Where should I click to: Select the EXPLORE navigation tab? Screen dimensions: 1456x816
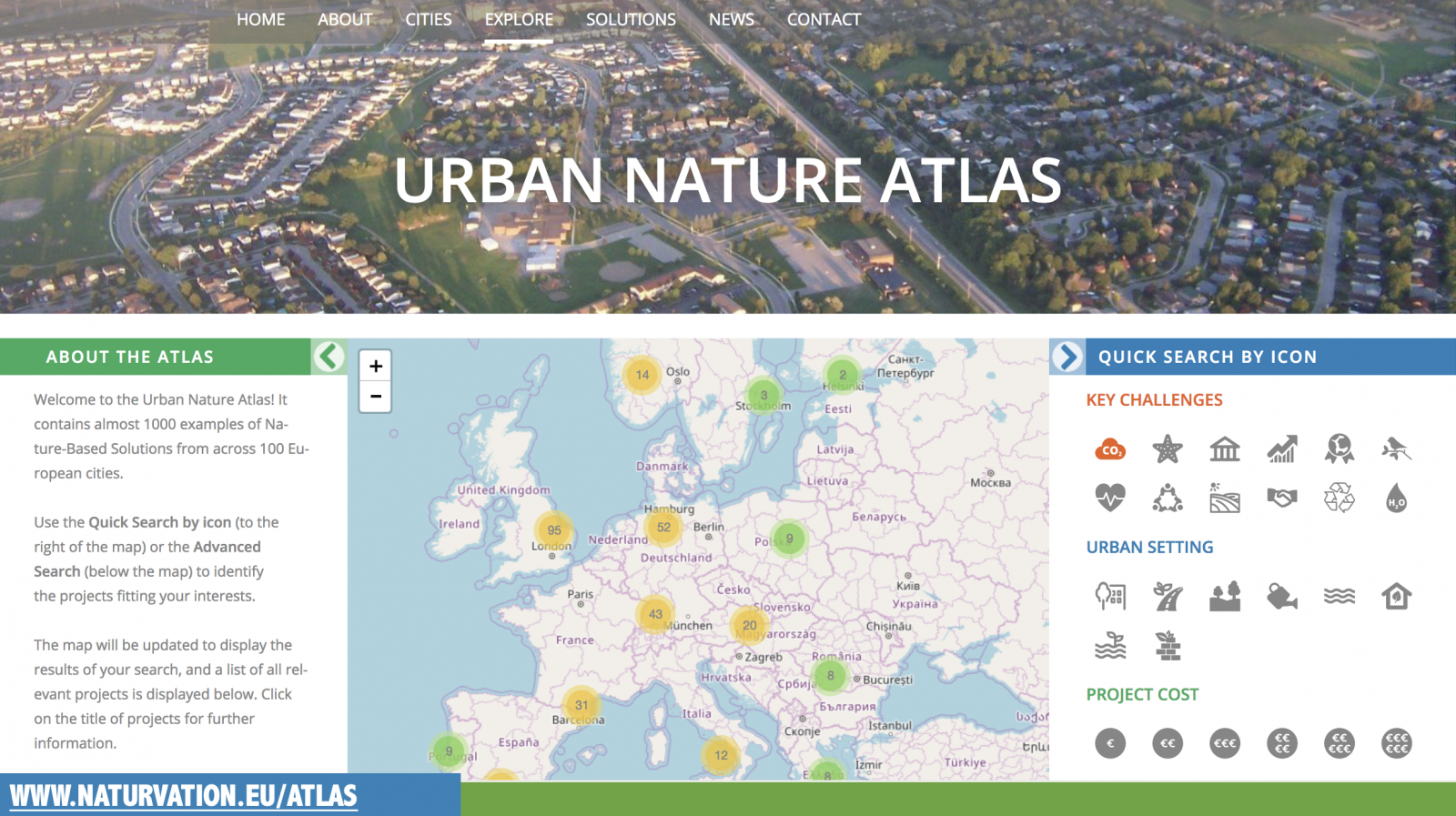point(519,19)
